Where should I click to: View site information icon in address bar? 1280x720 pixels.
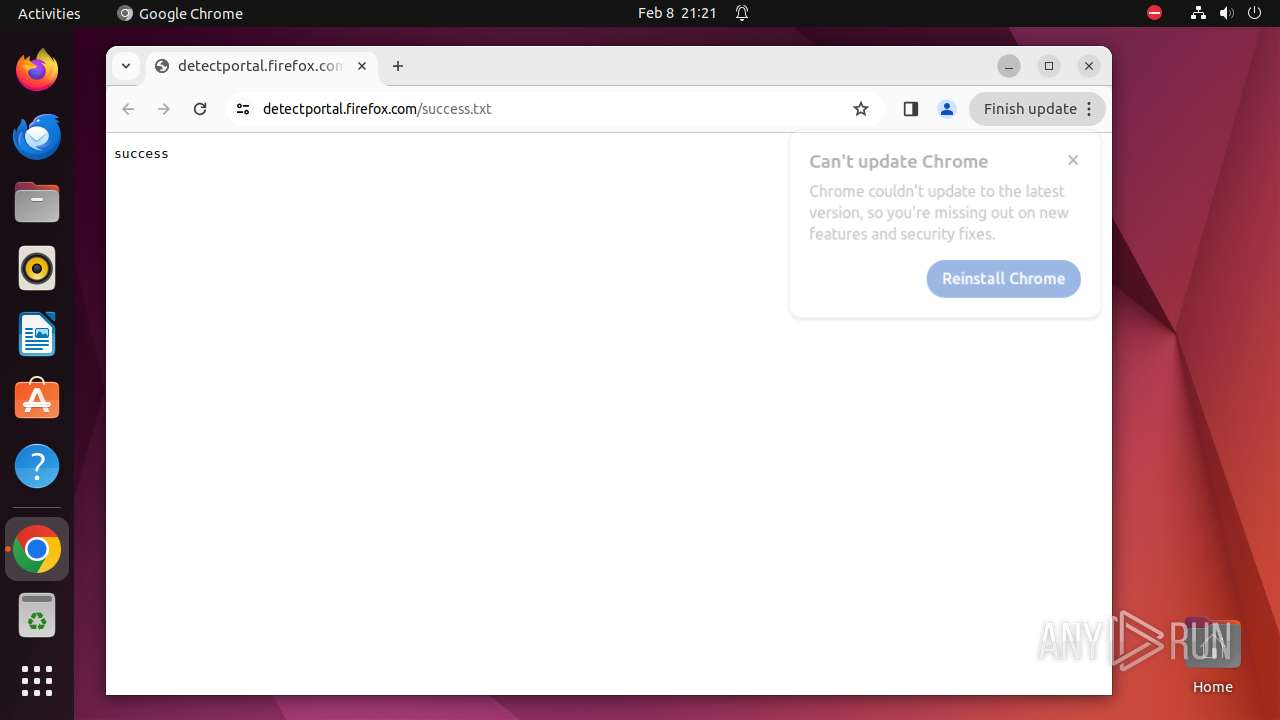242,109
